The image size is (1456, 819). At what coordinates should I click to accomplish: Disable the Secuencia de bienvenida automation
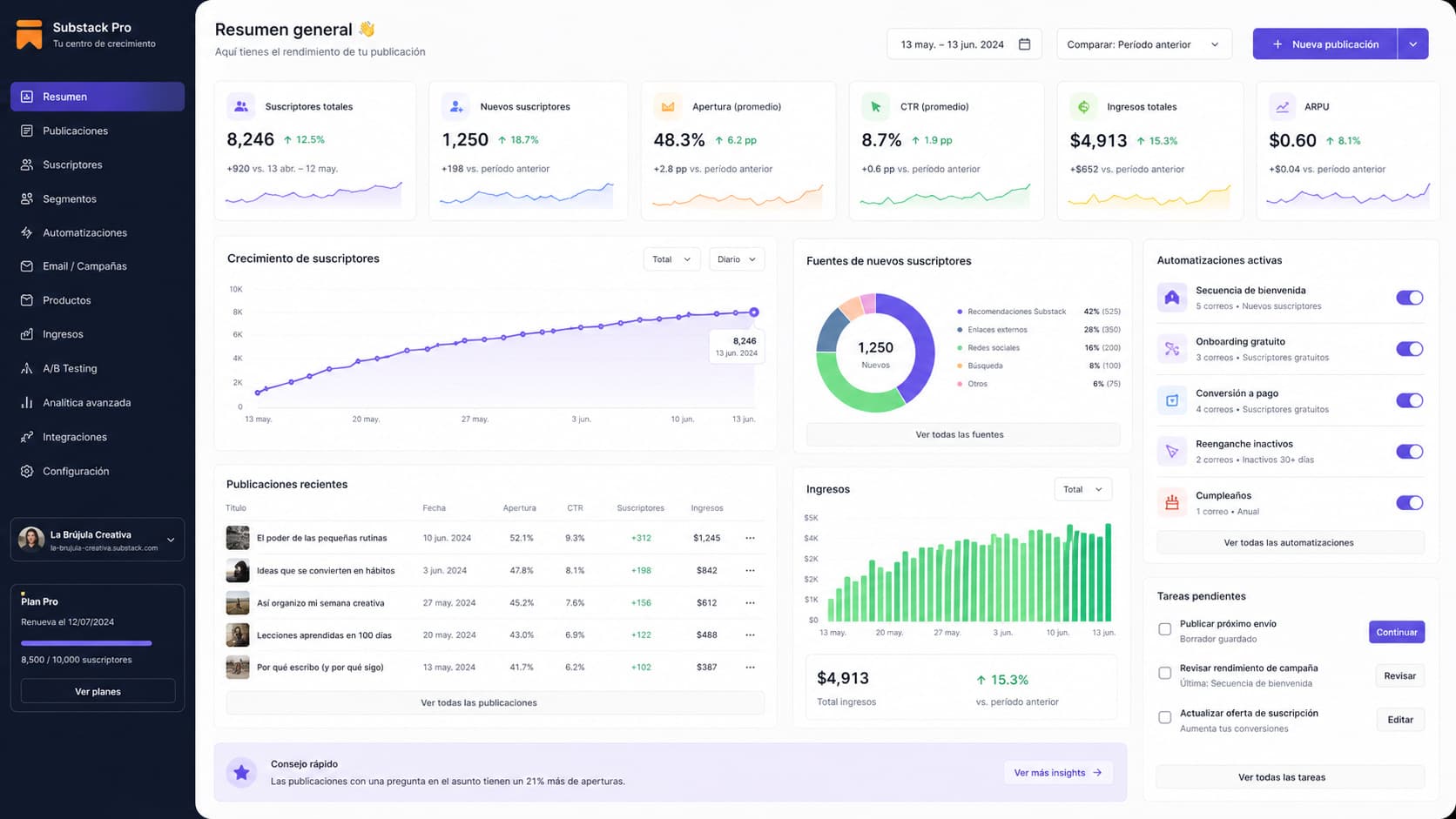[1409, 298]
